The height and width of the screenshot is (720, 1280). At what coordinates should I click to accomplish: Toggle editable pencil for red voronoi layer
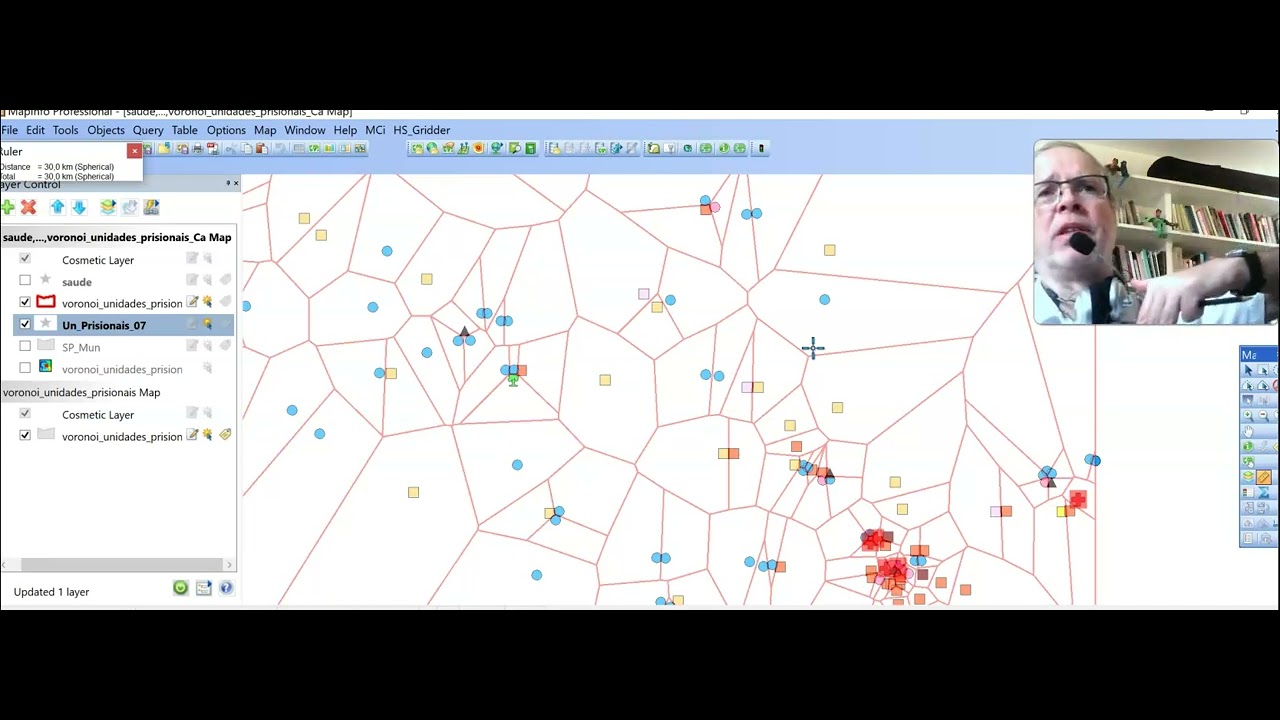click(x=192, y=302)
